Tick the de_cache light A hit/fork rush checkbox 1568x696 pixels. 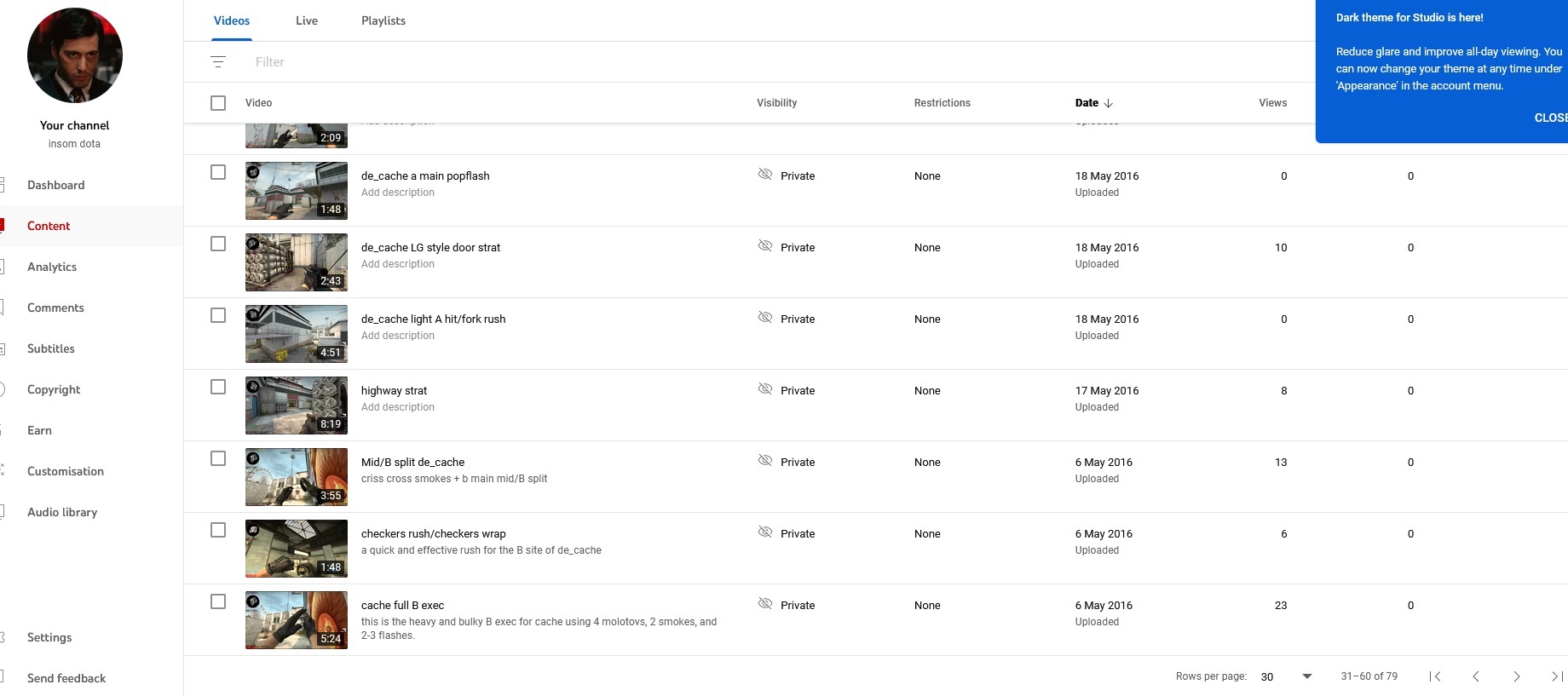(218, 315)
